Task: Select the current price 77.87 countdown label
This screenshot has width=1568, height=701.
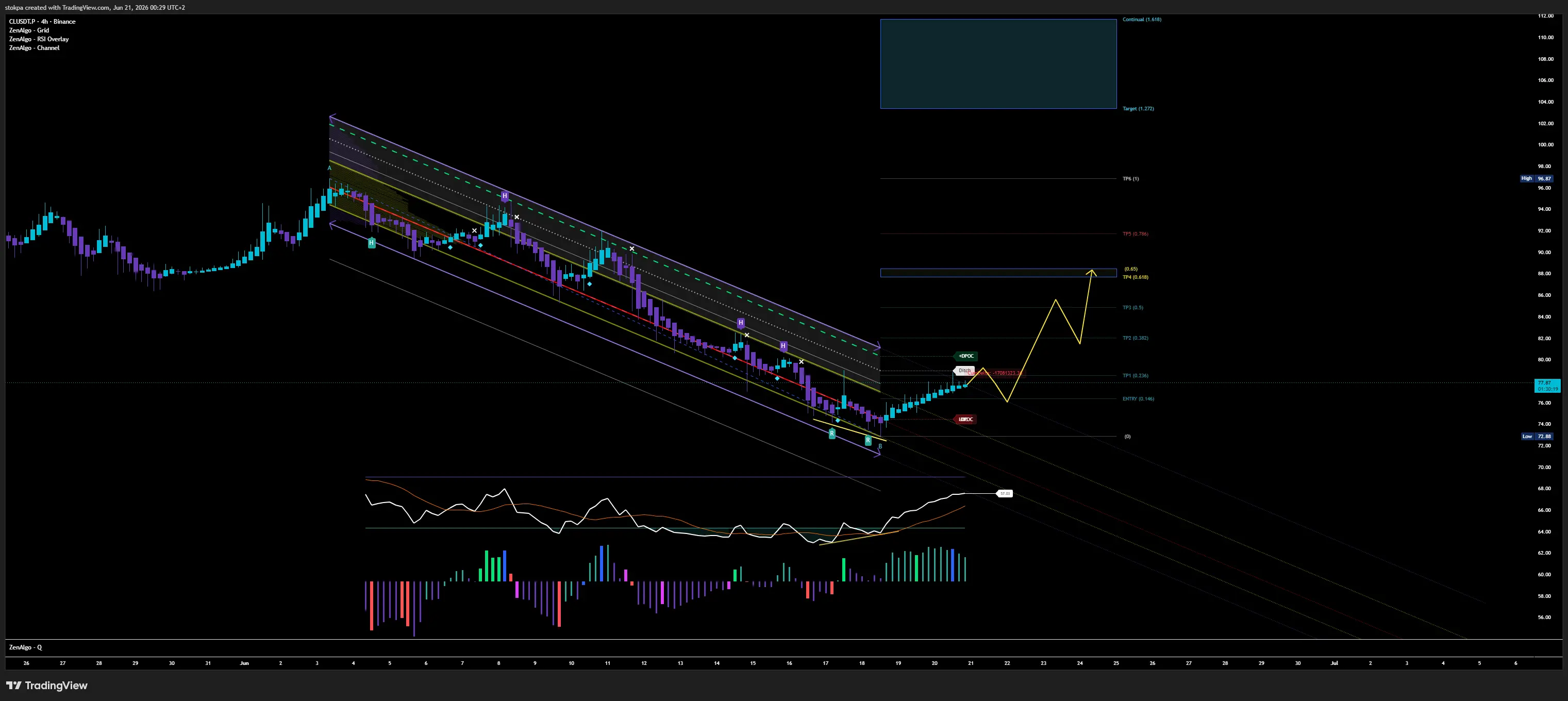Action: point(1547,386)
